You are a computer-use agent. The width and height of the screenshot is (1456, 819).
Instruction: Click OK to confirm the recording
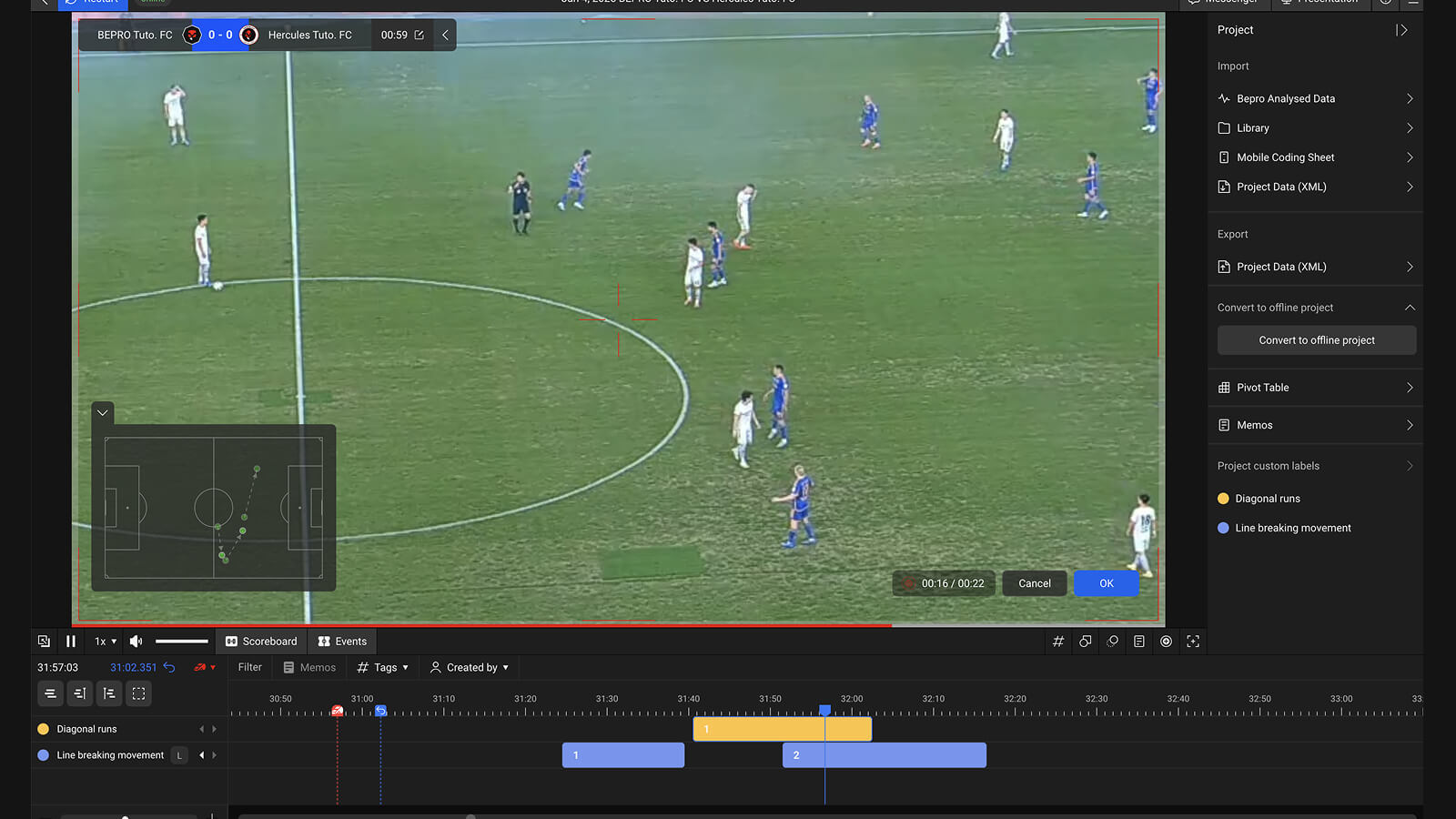pyautogui.click(x=1107, y=583)
